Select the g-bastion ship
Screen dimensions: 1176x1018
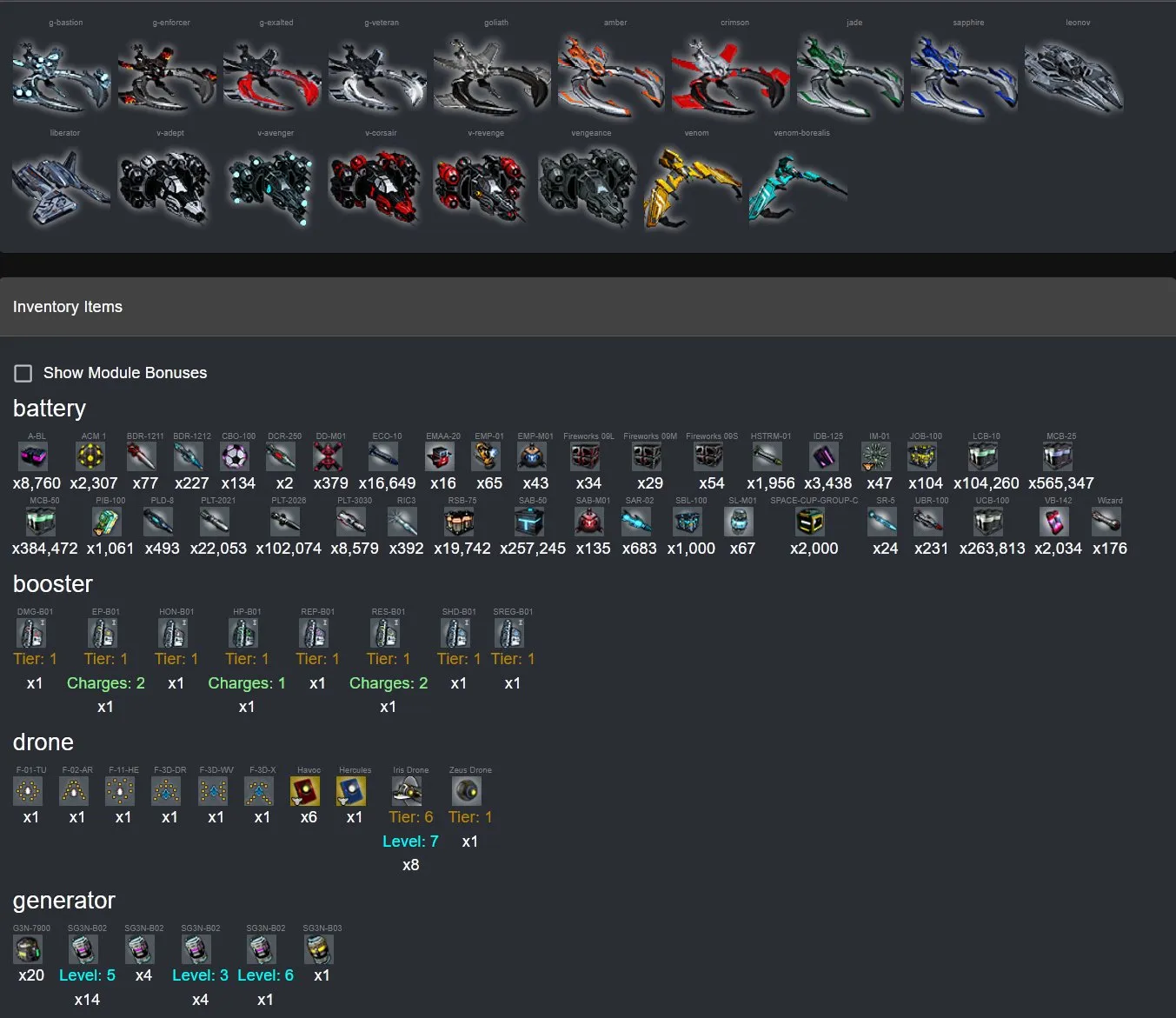point(62,77)
